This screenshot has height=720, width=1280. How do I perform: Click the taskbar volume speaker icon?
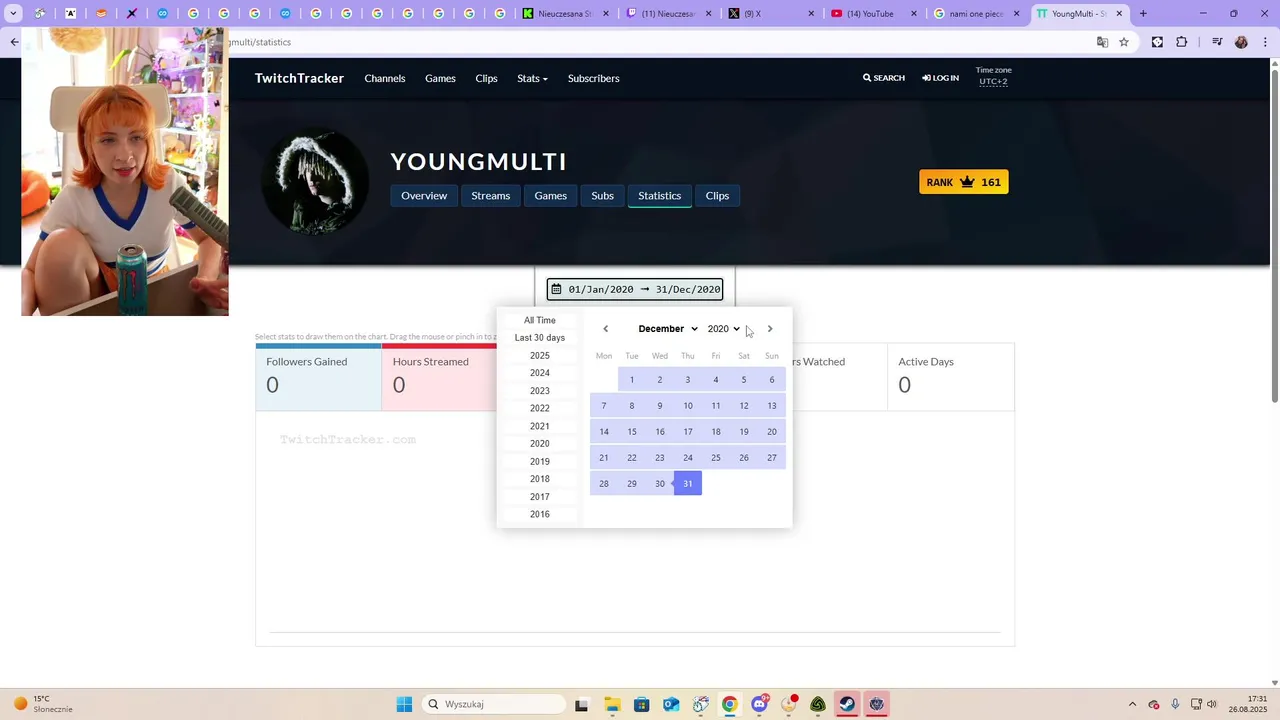pos(1212,704)
